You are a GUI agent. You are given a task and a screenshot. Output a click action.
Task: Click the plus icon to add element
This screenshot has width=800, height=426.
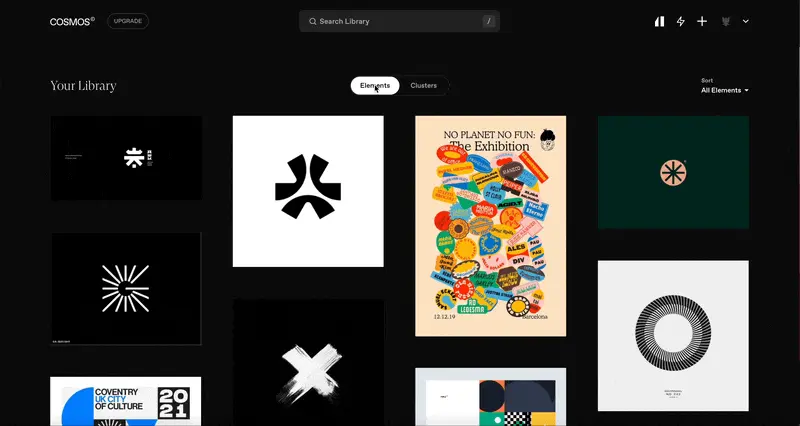click(x=702, y=21)
